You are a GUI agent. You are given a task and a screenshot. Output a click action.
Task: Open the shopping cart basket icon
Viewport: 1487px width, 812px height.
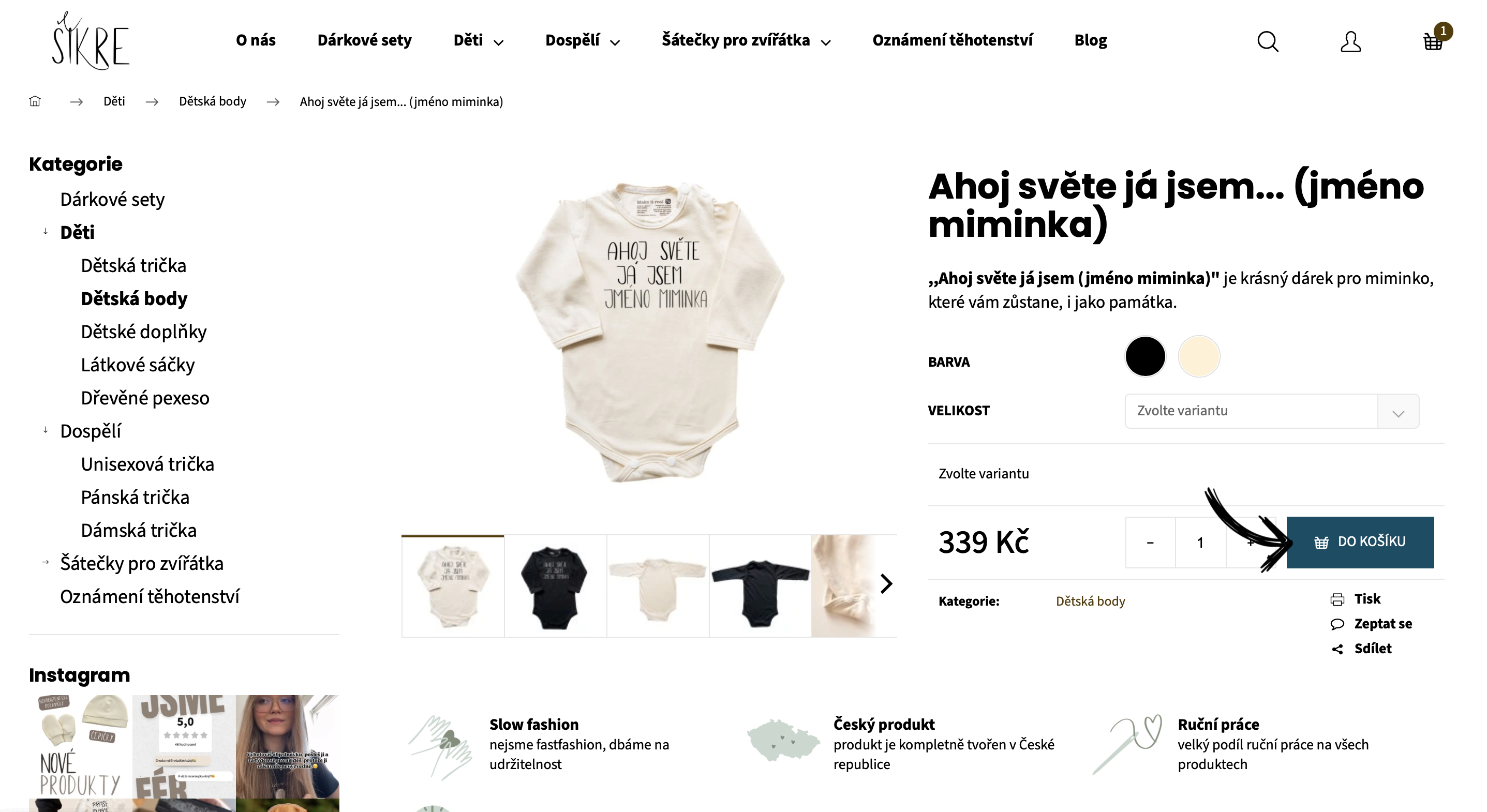1433,41
